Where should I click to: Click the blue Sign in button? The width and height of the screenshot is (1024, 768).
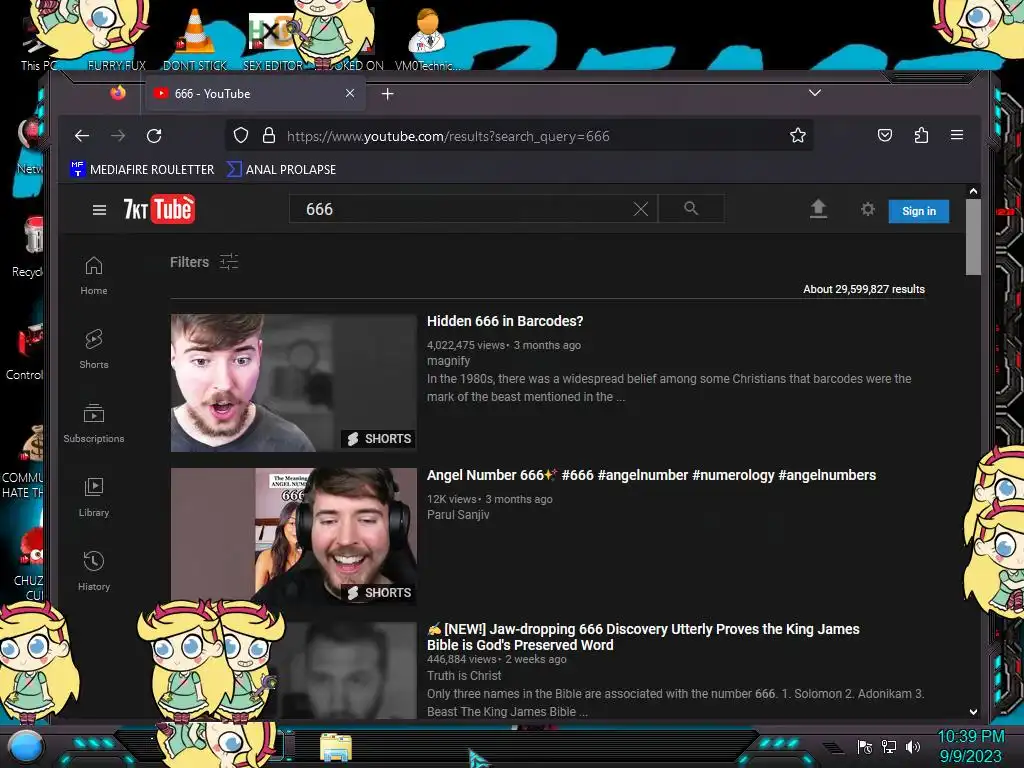click(x=918, y=211)
